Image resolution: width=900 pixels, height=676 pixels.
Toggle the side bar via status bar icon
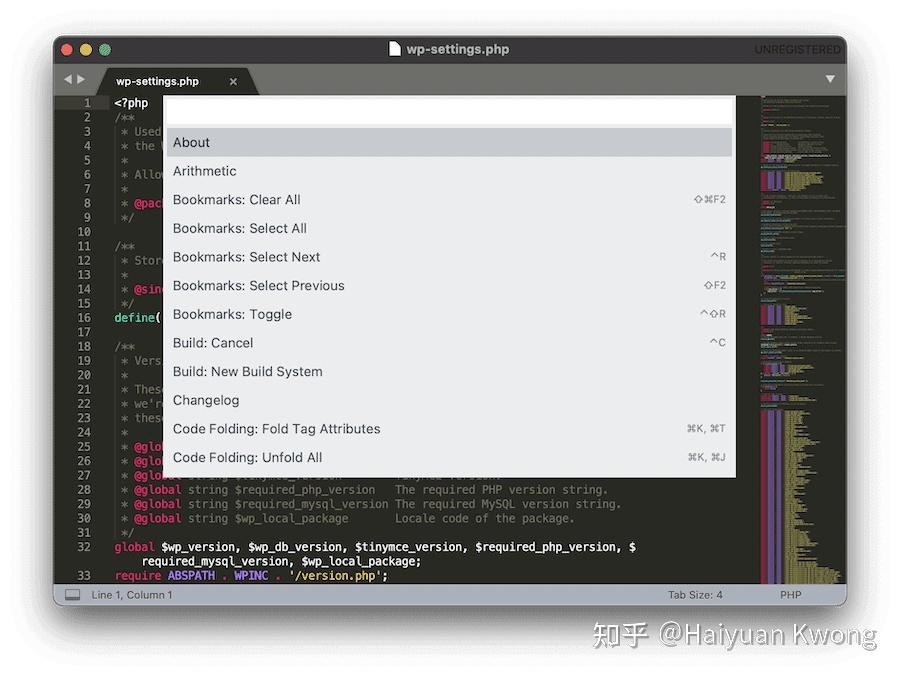(72, 595)
